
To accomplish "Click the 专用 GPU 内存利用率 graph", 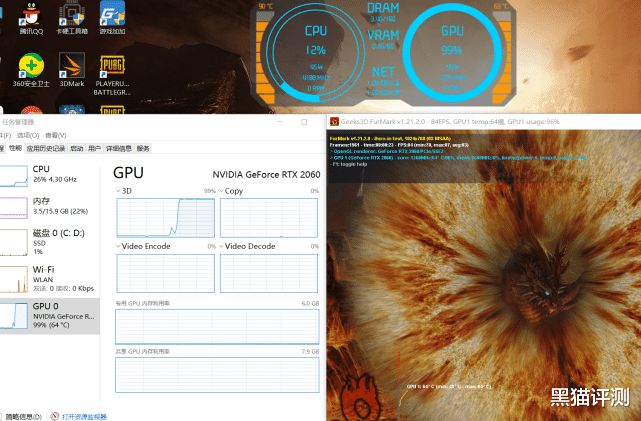I will point(217,327).
